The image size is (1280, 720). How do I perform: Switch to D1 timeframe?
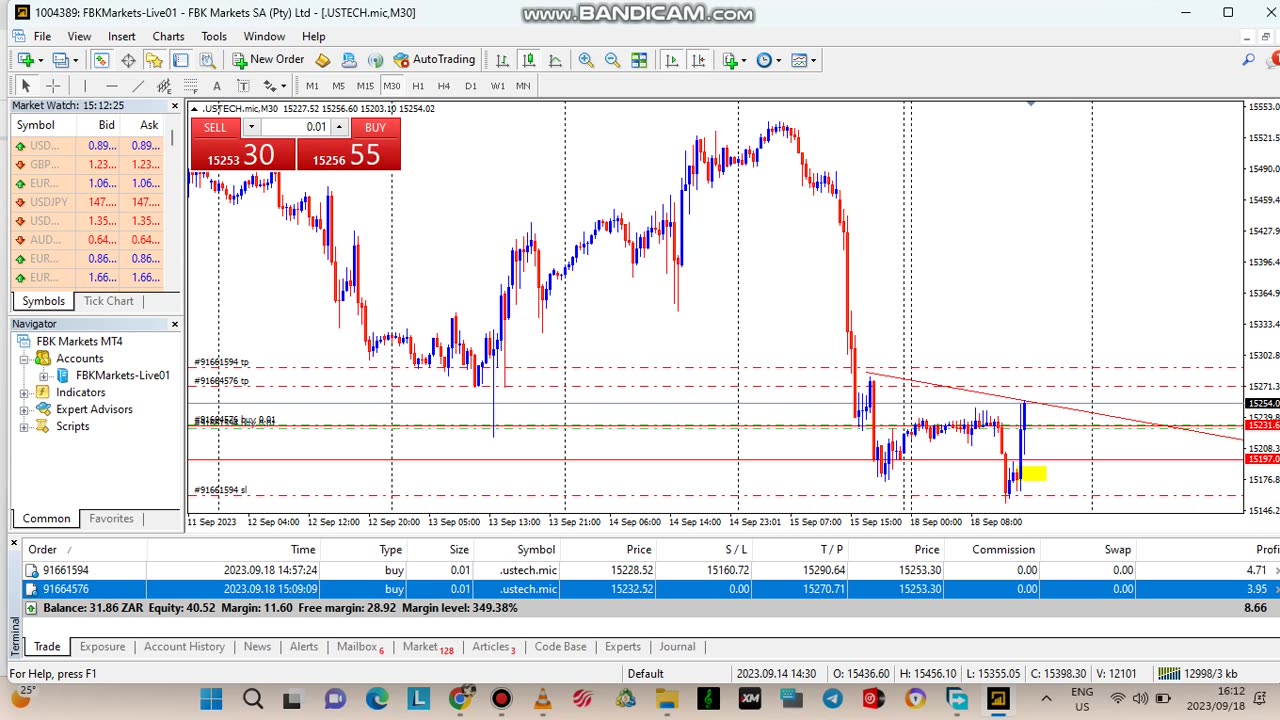(x=471, y=86)
